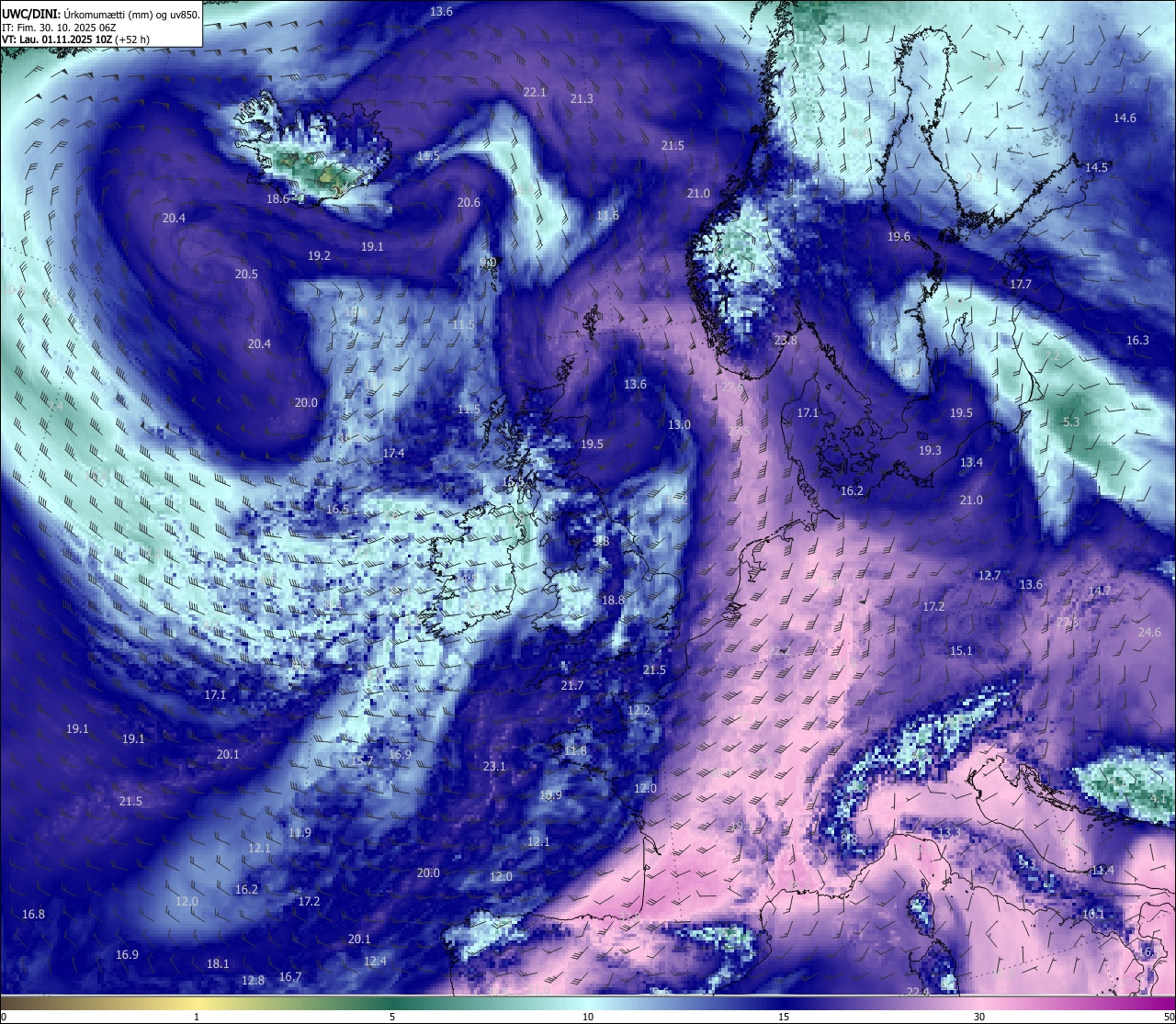Click the legend tick label 50

(1169, 1017)
